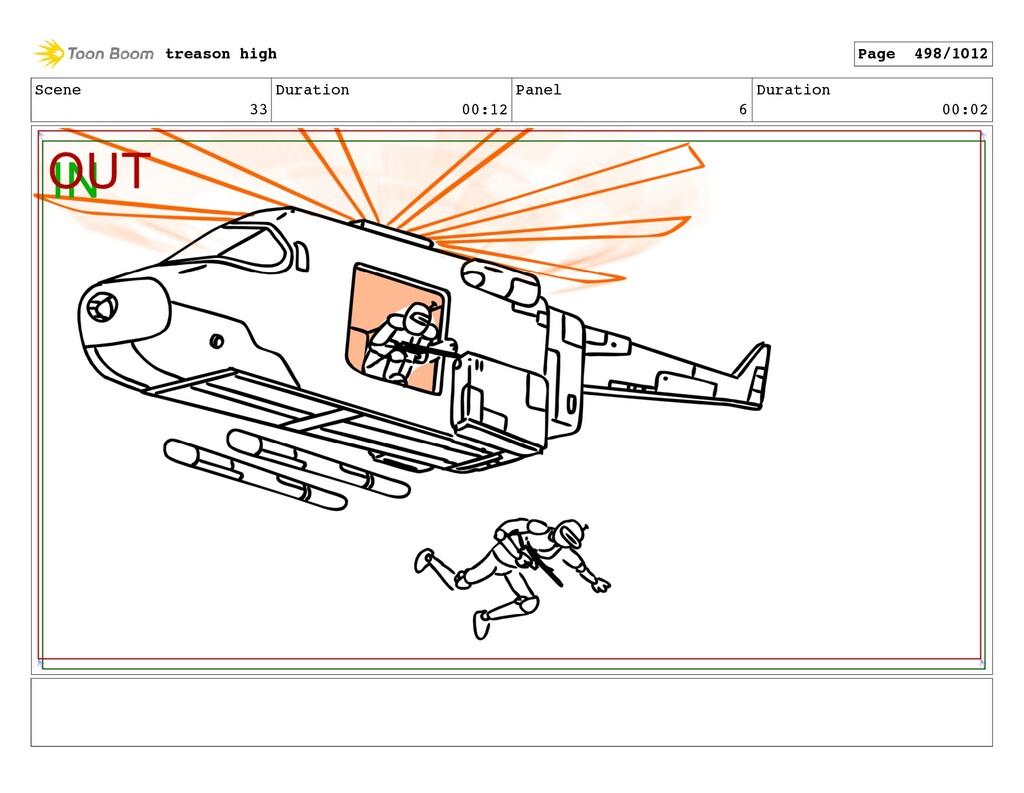Click the Toon Boom logo
Viewport: 1024px width, 793px height.
94,54
